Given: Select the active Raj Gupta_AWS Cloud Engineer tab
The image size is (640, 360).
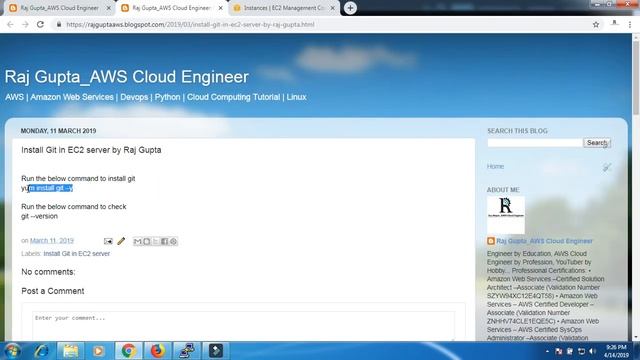Looking at the screenshot, I should pos(171,8).
